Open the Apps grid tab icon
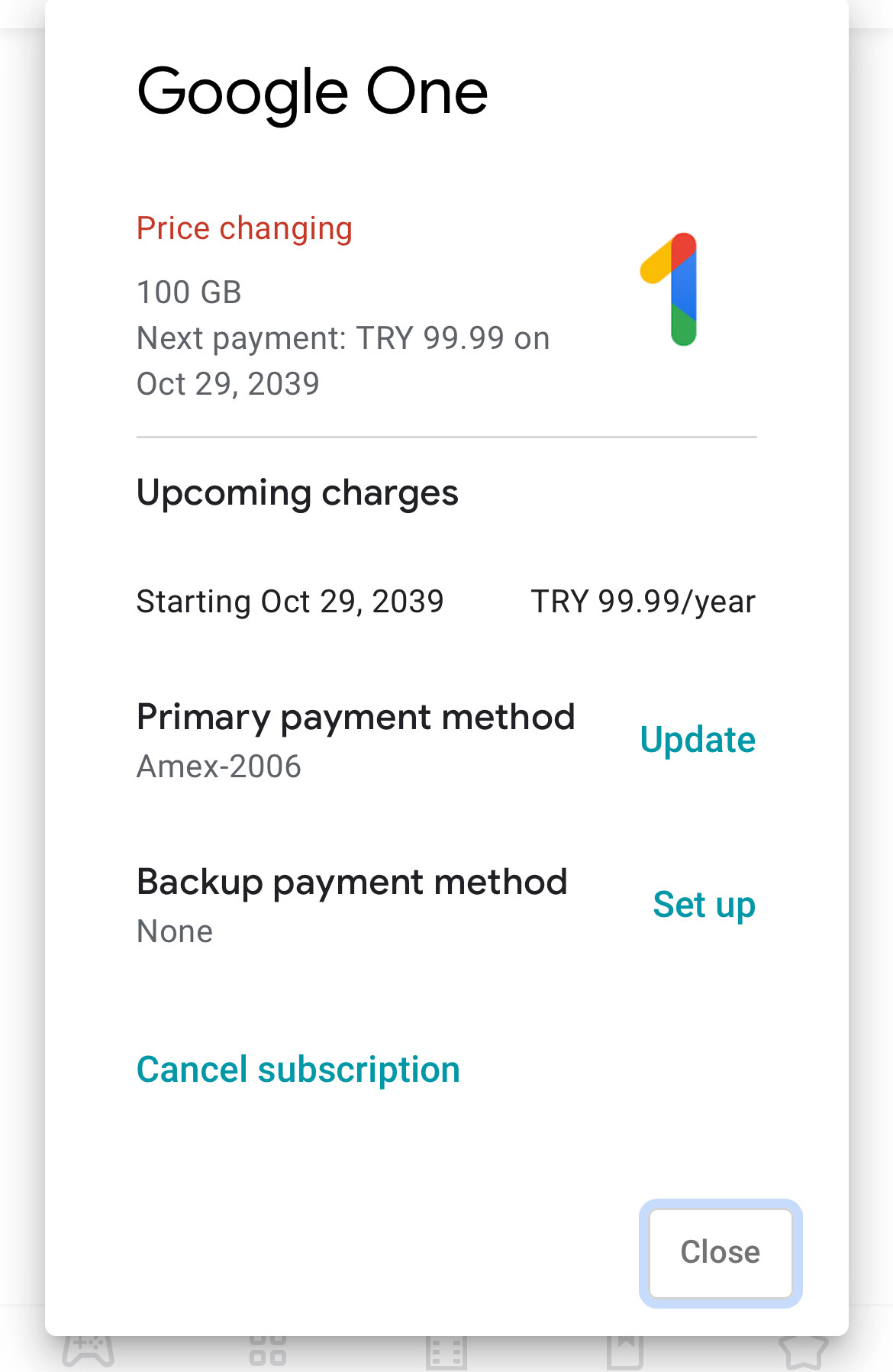 [268, 1351]
